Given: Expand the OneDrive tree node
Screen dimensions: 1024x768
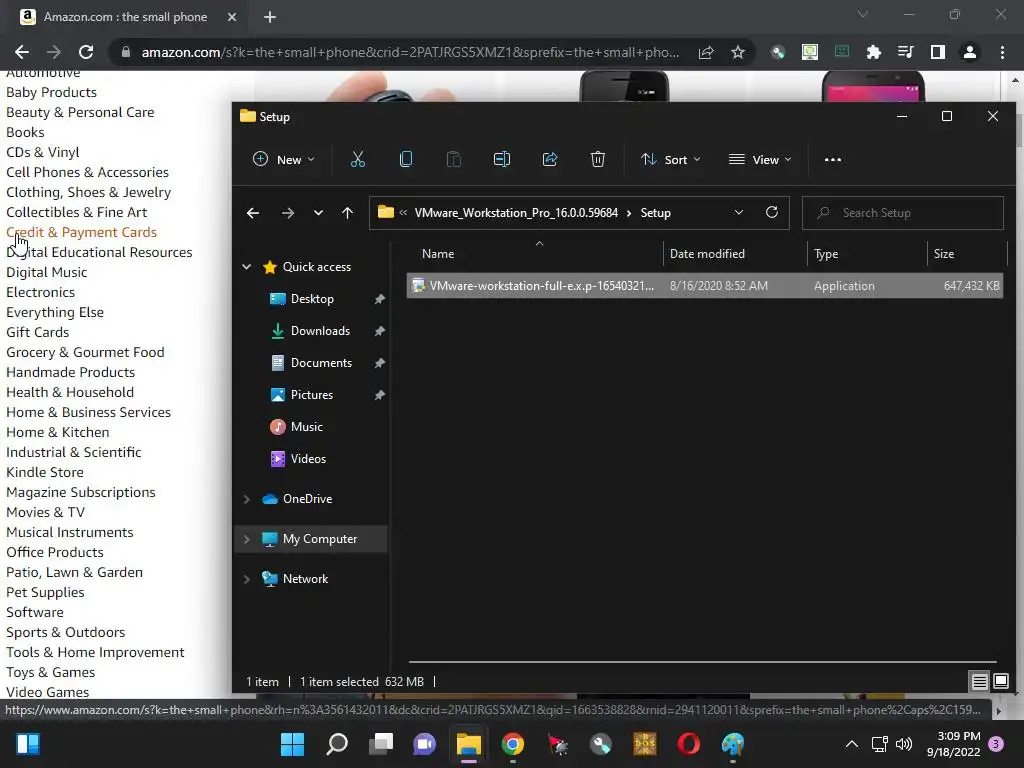Looking at the screenshot, I should pos(247,499).
